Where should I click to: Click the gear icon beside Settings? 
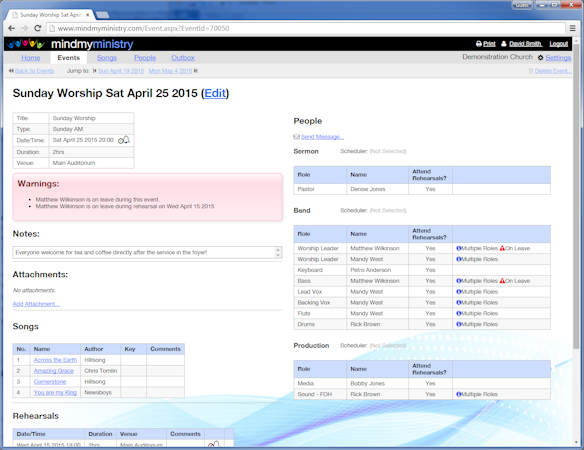(540, 58)
